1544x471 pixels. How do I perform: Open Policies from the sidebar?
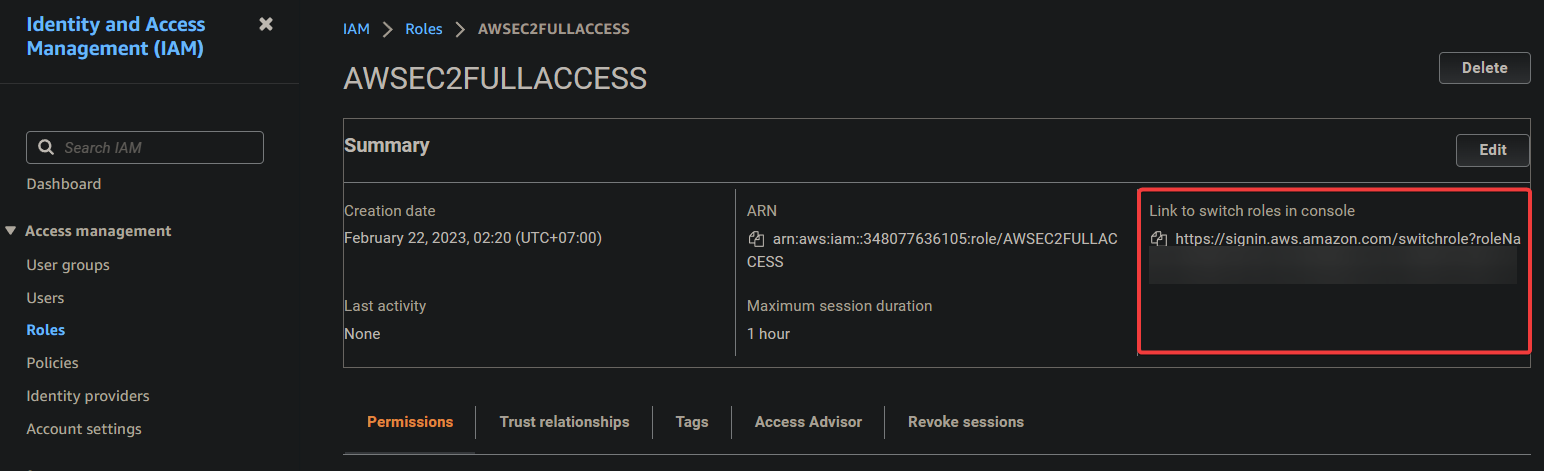pos(53,363)
